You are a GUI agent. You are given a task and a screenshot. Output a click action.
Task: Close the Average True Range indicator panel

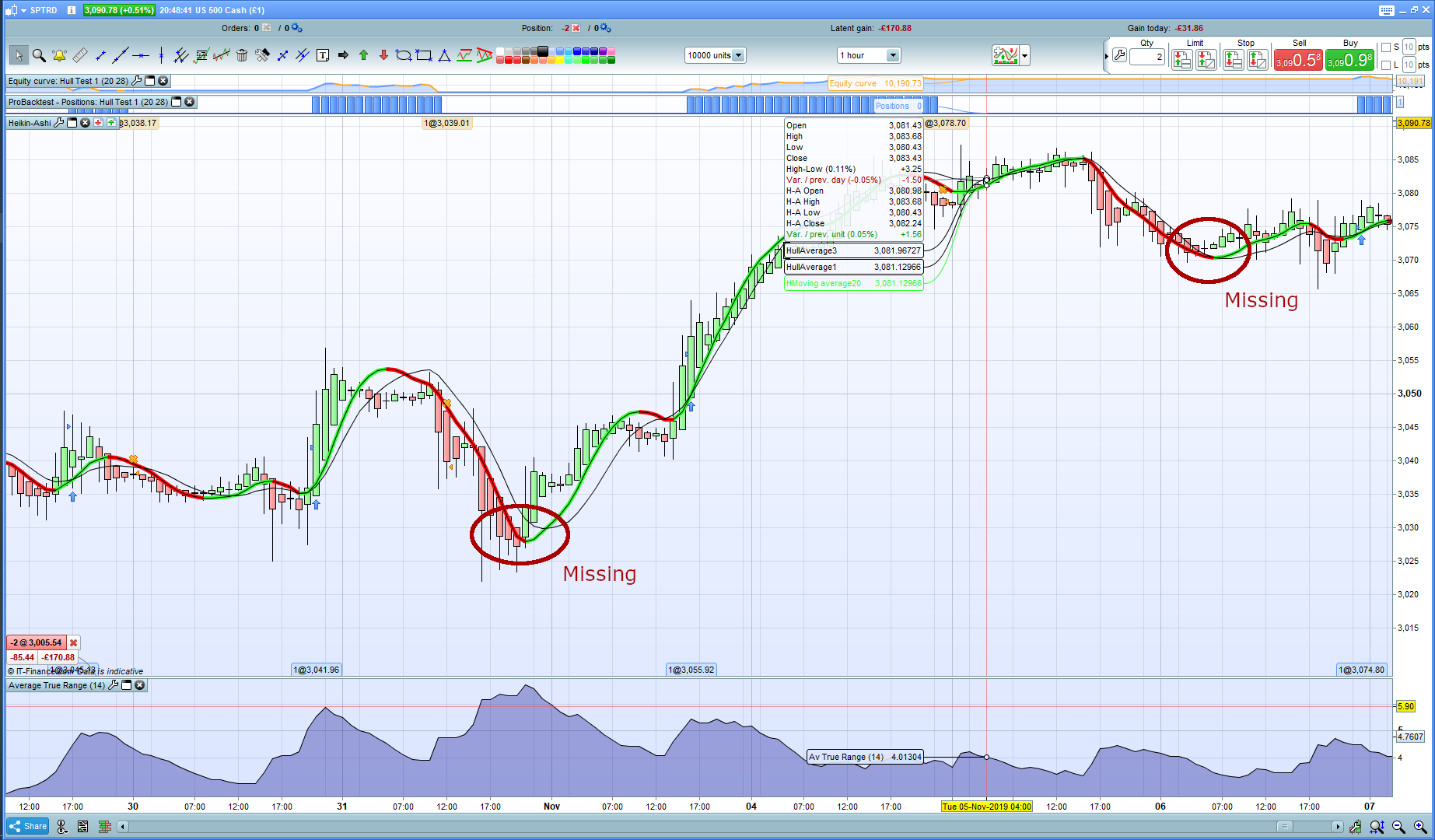click(x=140, y=685)
